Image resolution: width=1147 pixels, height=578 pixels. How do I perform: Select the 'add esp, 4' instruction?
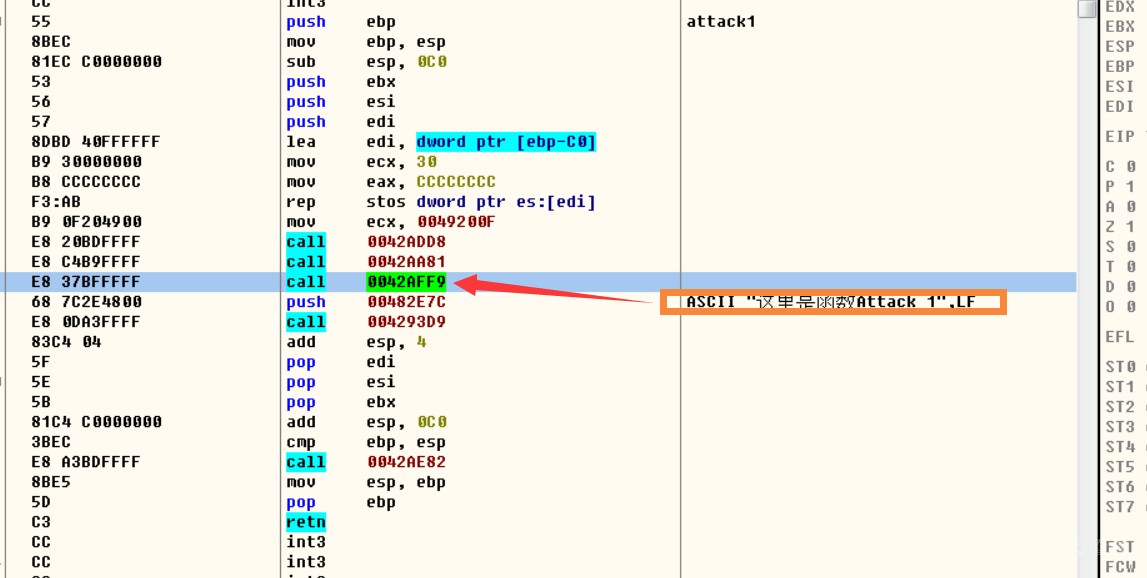click(356, 342)
